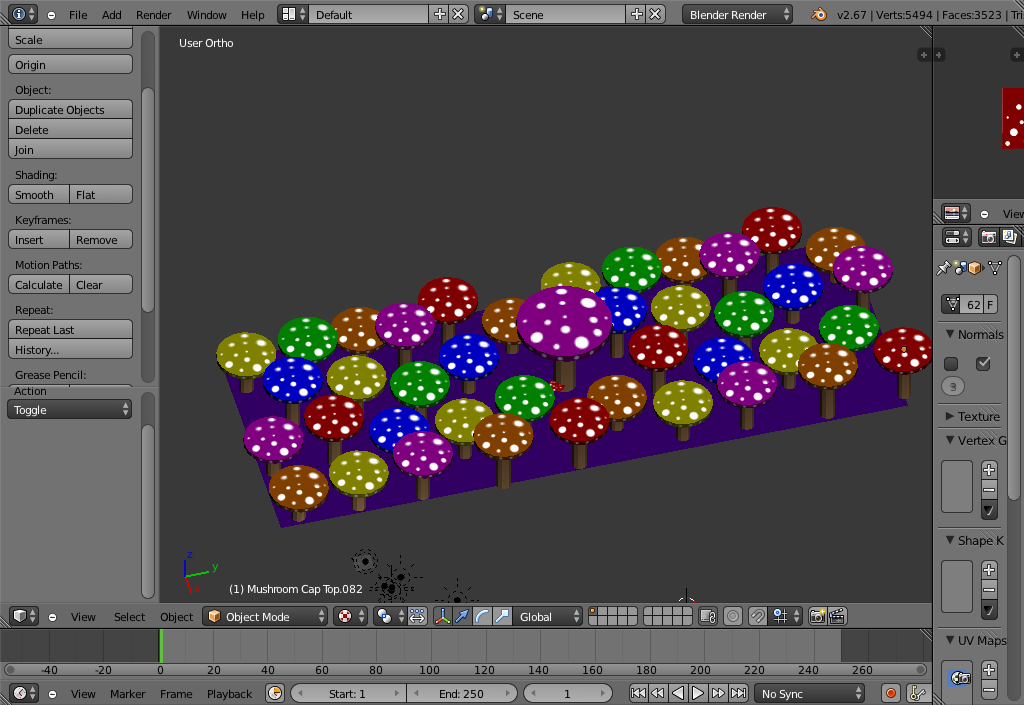Open the Render menu
Screen dimensions: 1024x705
click(153, 15)
